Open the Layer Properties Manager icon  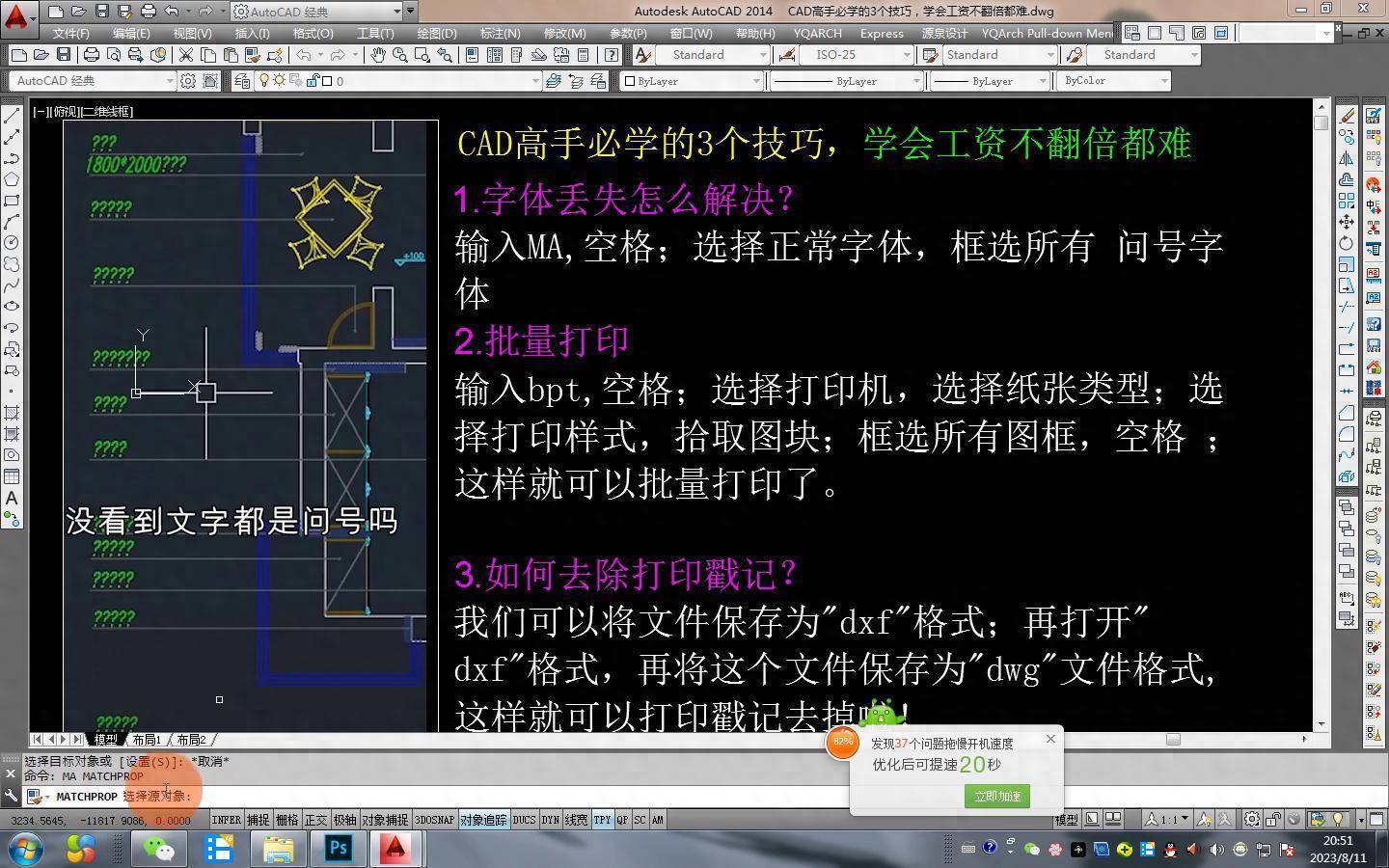pyautogui.click(x=242, y=81)
